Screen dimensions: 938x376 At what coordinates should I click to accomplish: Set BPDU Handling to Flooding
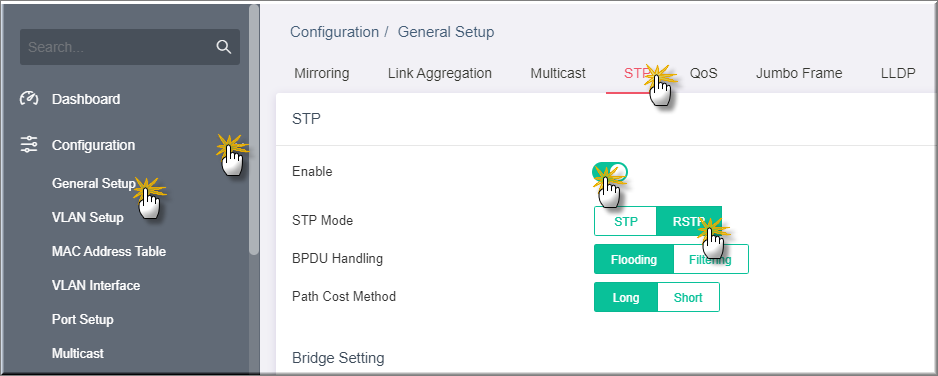(x=634, y=259)
